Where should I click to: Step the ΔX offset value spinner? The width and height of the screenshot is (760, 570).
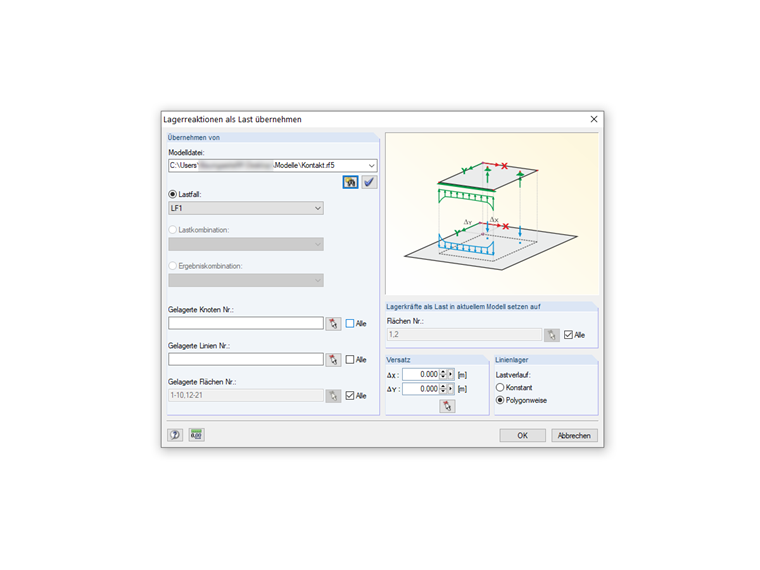pos(443,374)
